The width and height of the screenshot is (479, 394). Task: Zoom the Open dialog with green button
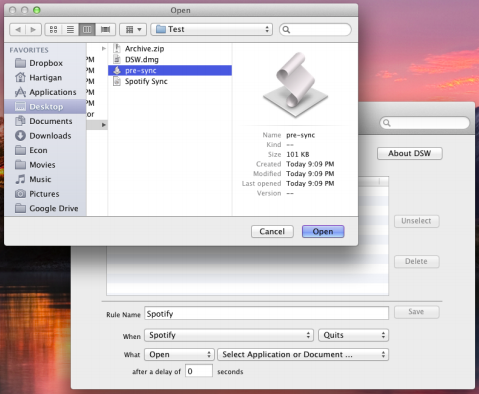(x=37, y=10)
